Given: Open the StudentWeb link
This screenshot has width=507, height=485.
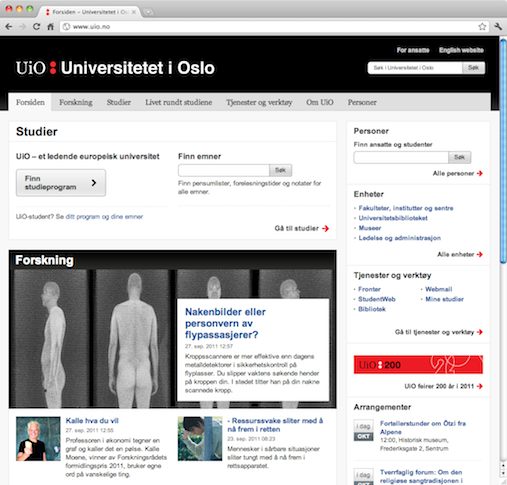Looking at the screenshot, I should pyautogui.click(x=377, y=299).
